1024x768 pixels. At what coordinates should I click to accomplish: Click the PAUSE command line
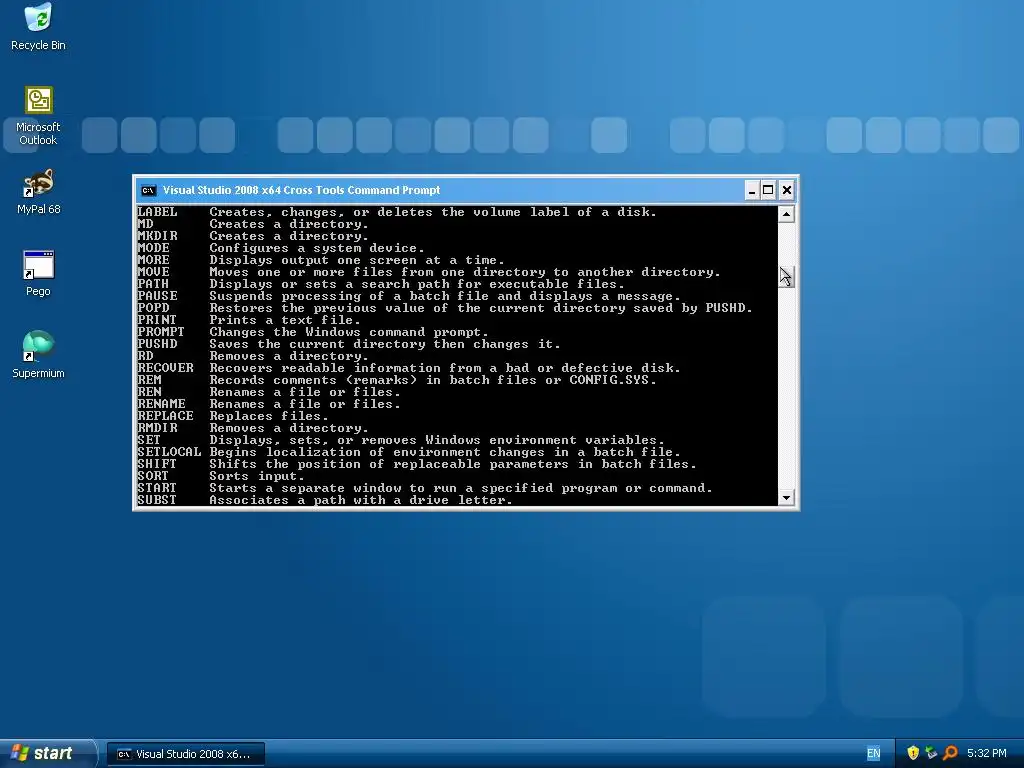pyautogui.click(x=409, y=296)
